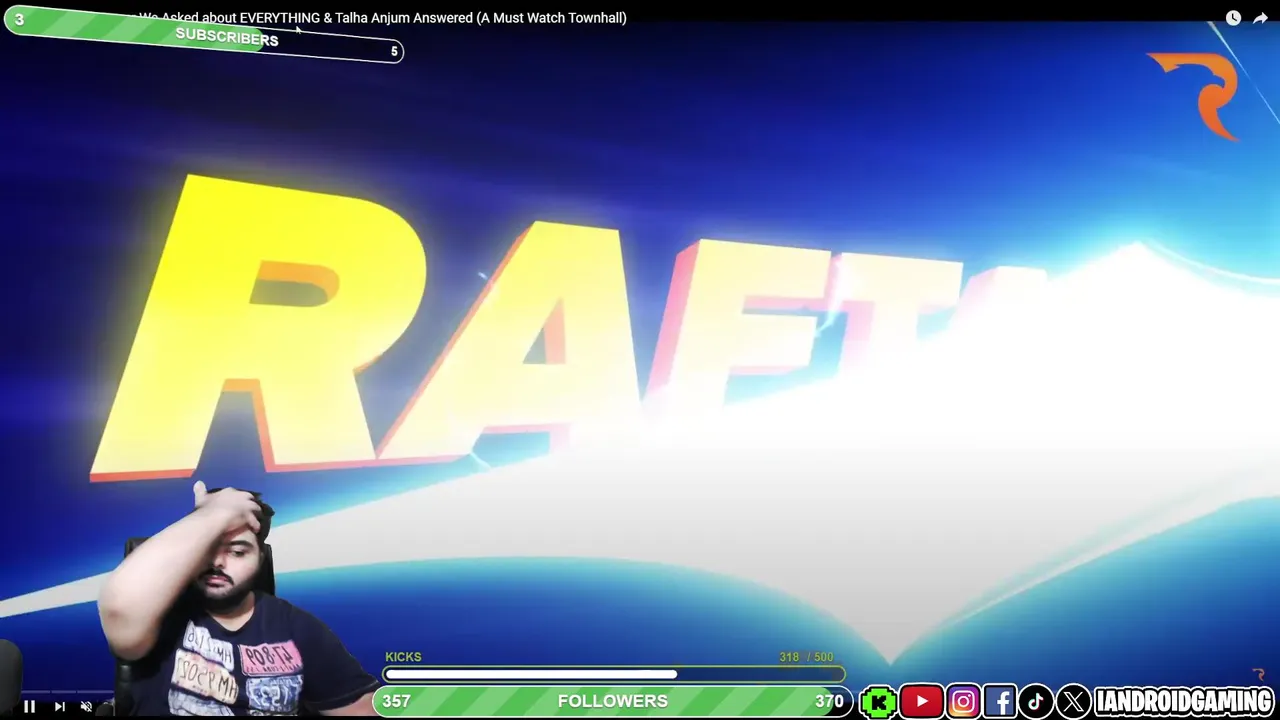Viewport: 1280px width, 720px height.
Task: Click the TikTok logo icon
Action: (1036, 702)
